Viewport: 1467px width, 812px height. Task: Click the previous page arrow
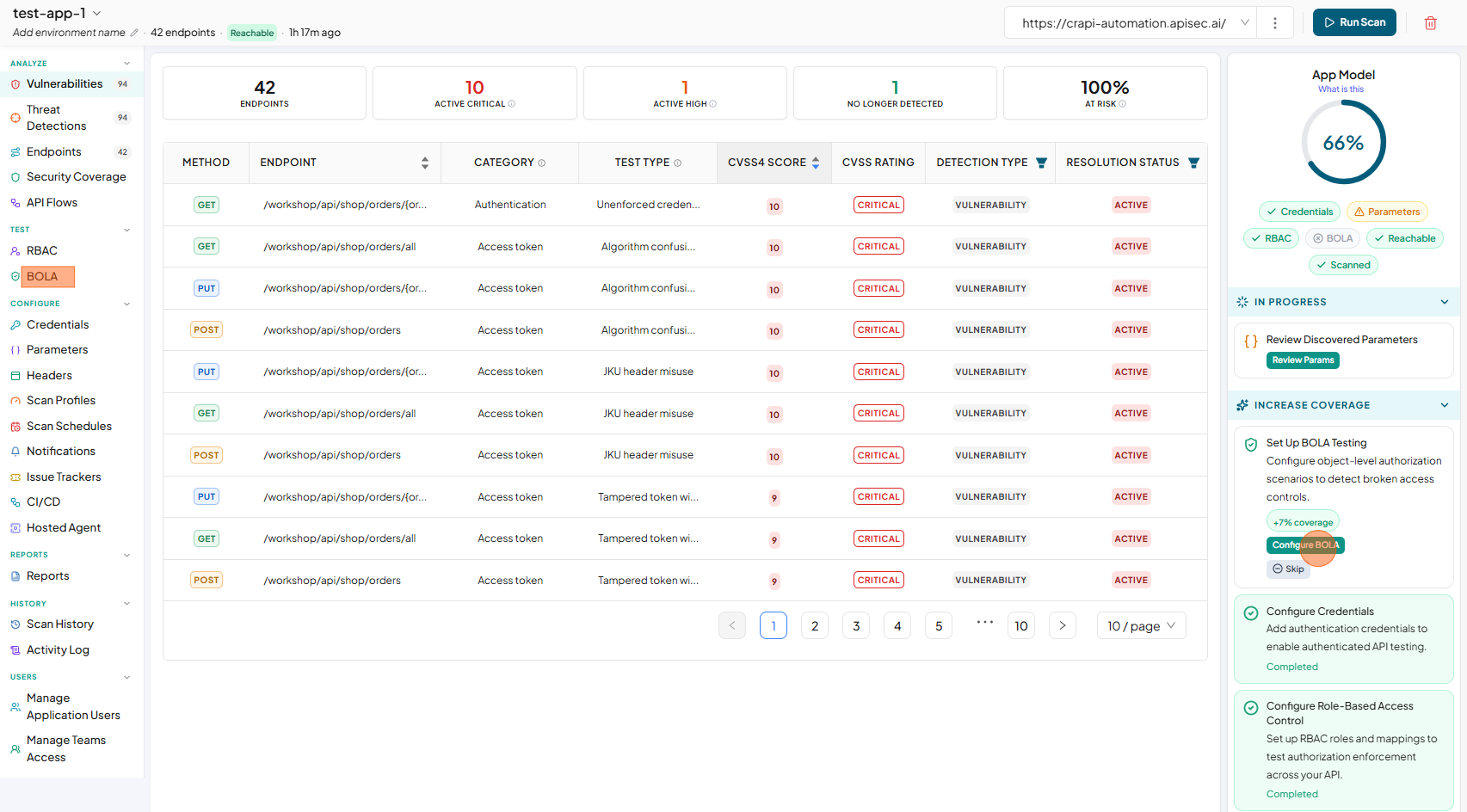point(732,625)
